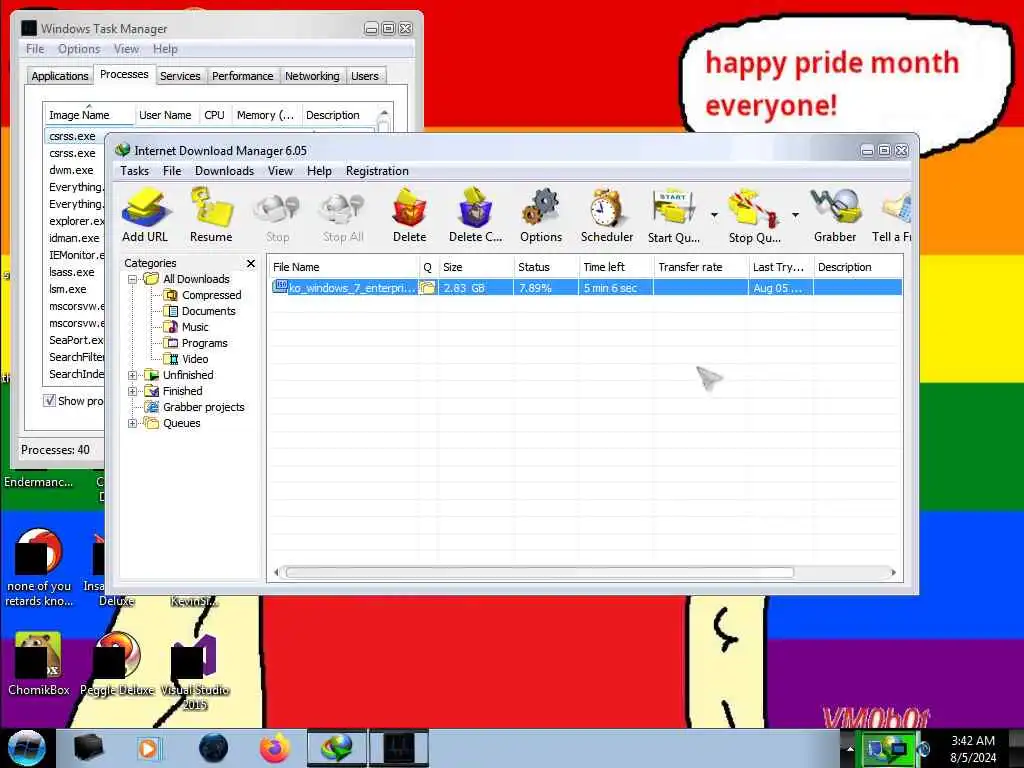Click the horizontal scrollbar in download list
1024x768 pixels.
pyautogui.click(x=539, y=573)
